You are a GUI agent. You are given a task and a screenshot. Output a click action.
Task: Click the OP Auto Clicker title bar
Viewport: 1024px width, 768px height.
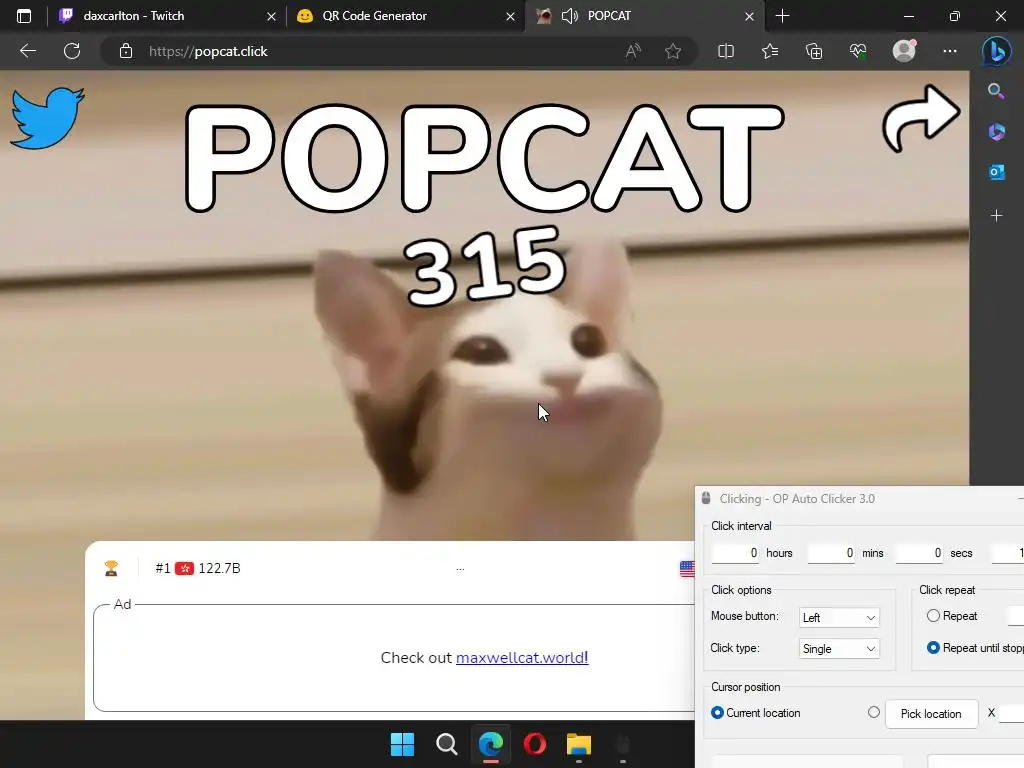click(859, 499)
